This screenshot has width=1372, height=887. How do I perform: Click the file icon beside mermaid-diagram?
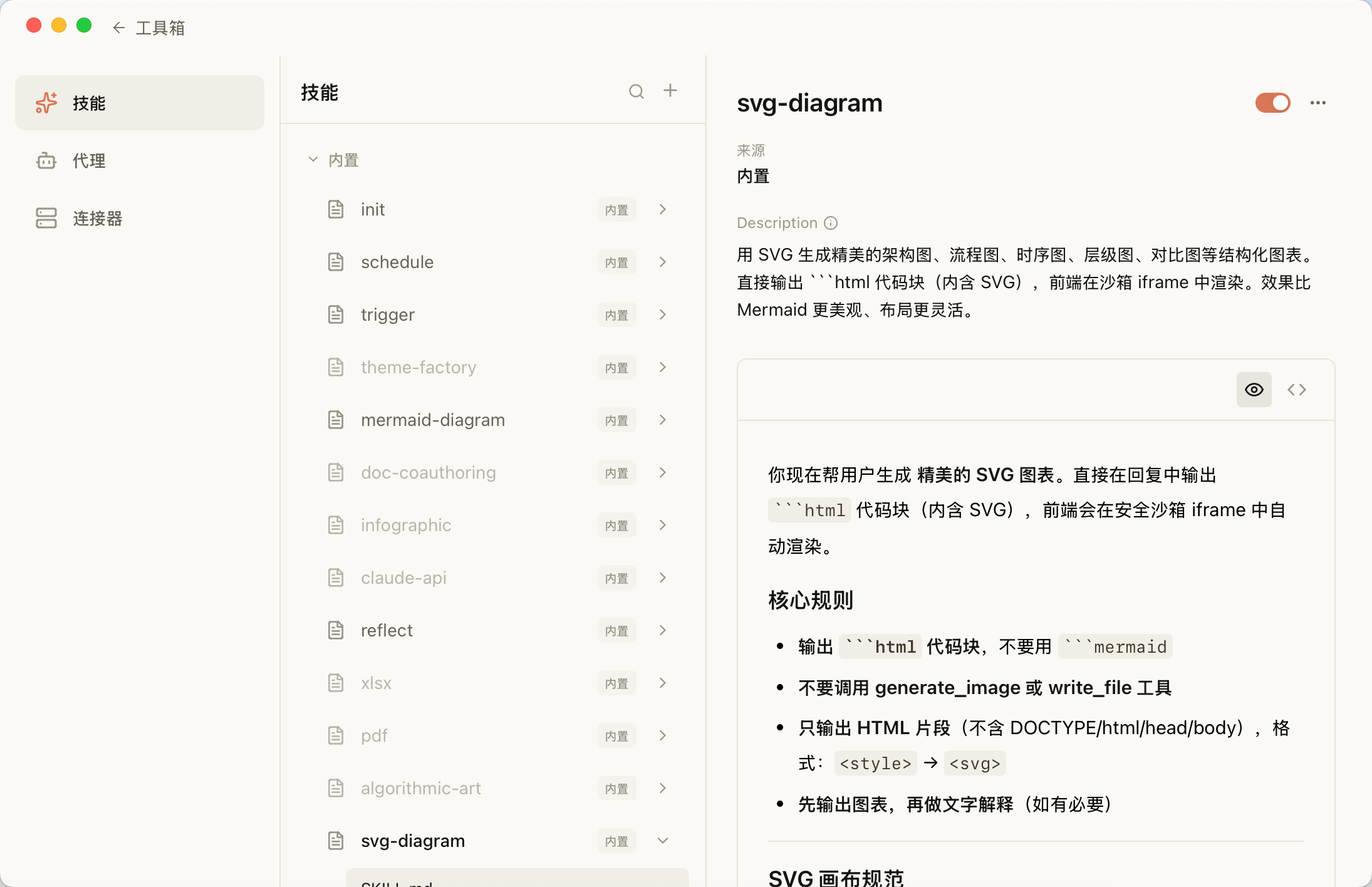336,420
